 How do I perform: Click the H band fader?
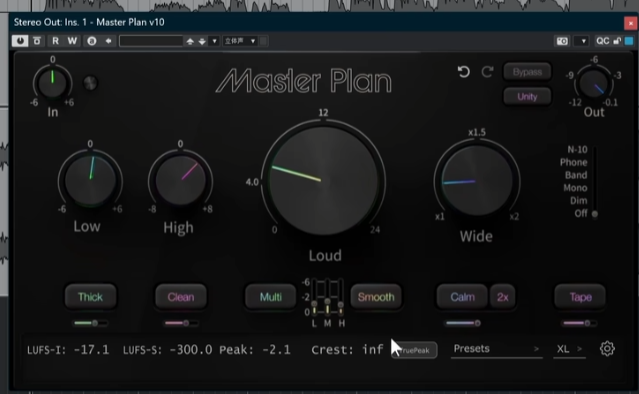coord(341,297)
